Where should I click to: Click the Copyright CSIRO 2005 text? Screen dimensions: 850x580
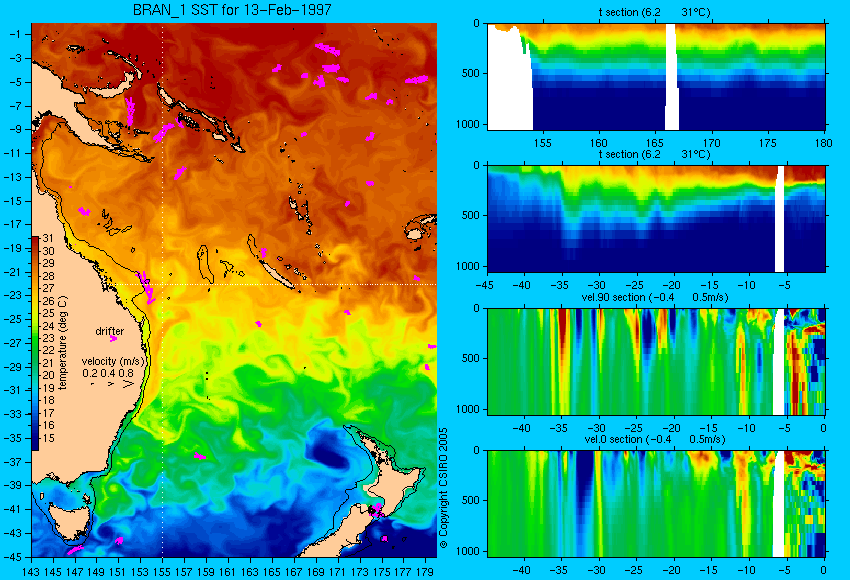[x=443, y=488]
